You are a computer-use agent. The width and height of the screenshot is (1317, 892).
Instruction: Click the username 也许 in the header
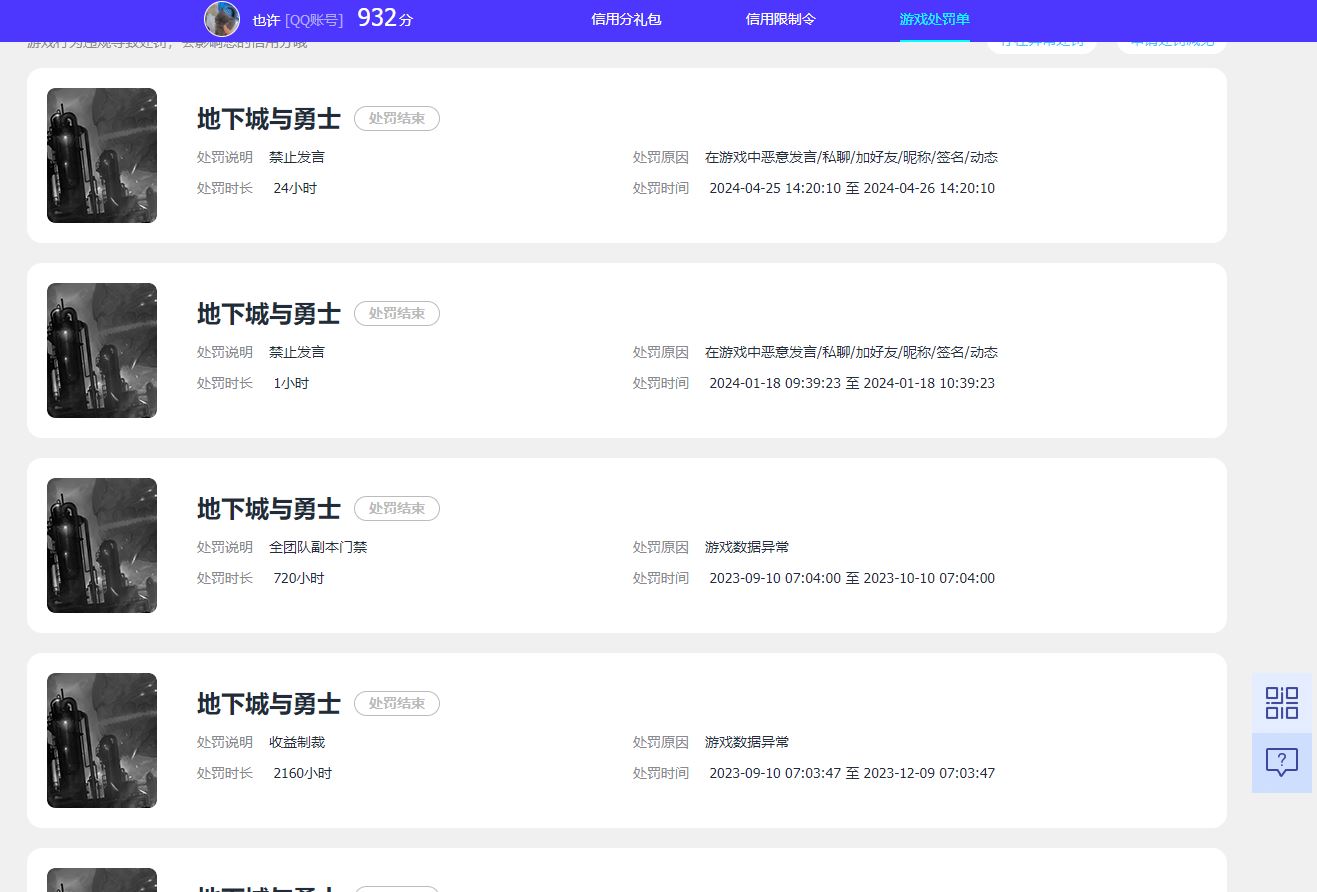tap(266, 20)
